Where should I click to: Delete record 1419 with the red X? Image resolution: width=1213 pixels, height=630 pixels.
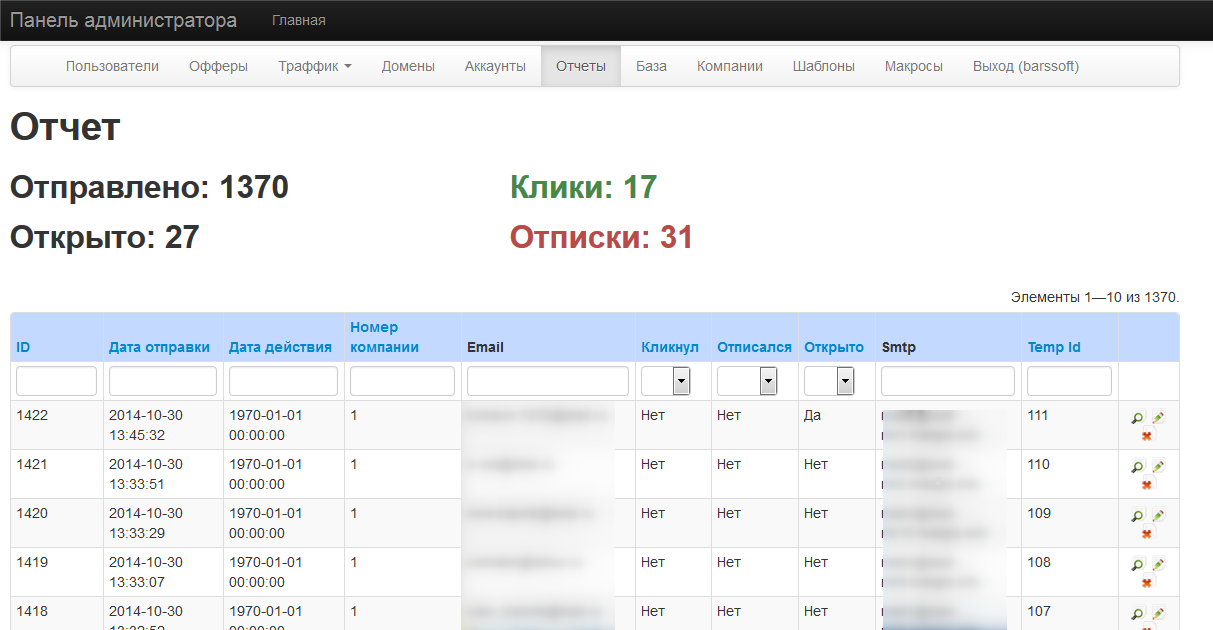(x=1146, y=582)
